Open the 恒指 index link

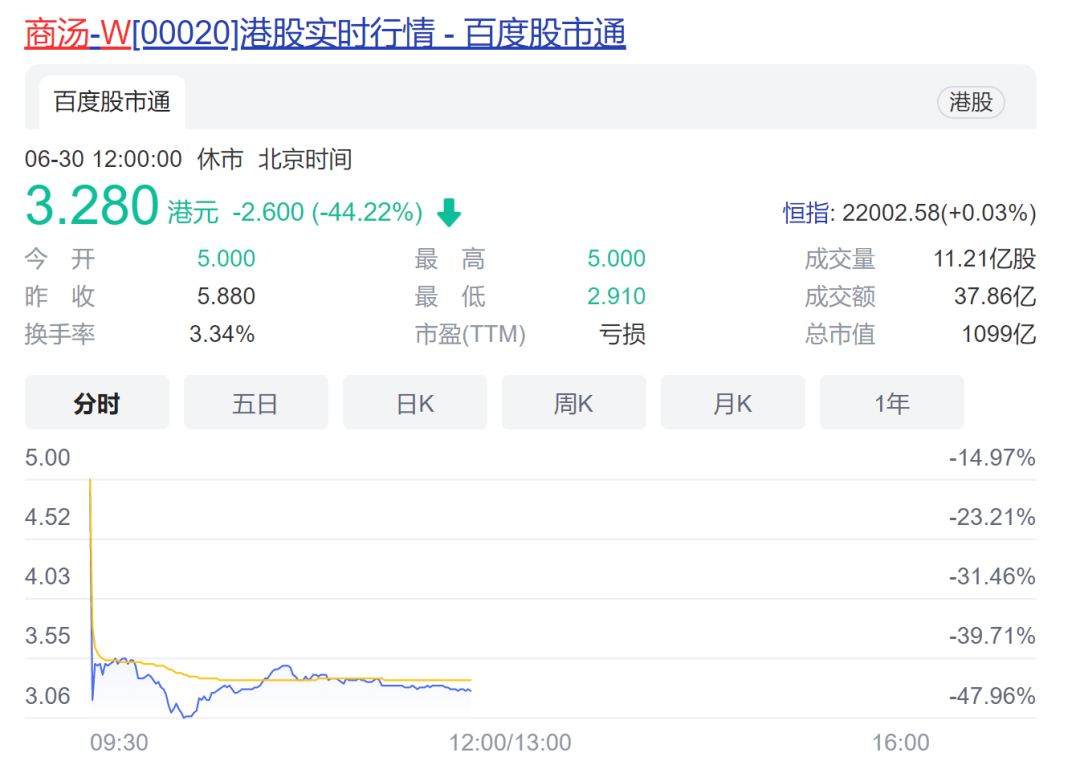click(806, 213)
